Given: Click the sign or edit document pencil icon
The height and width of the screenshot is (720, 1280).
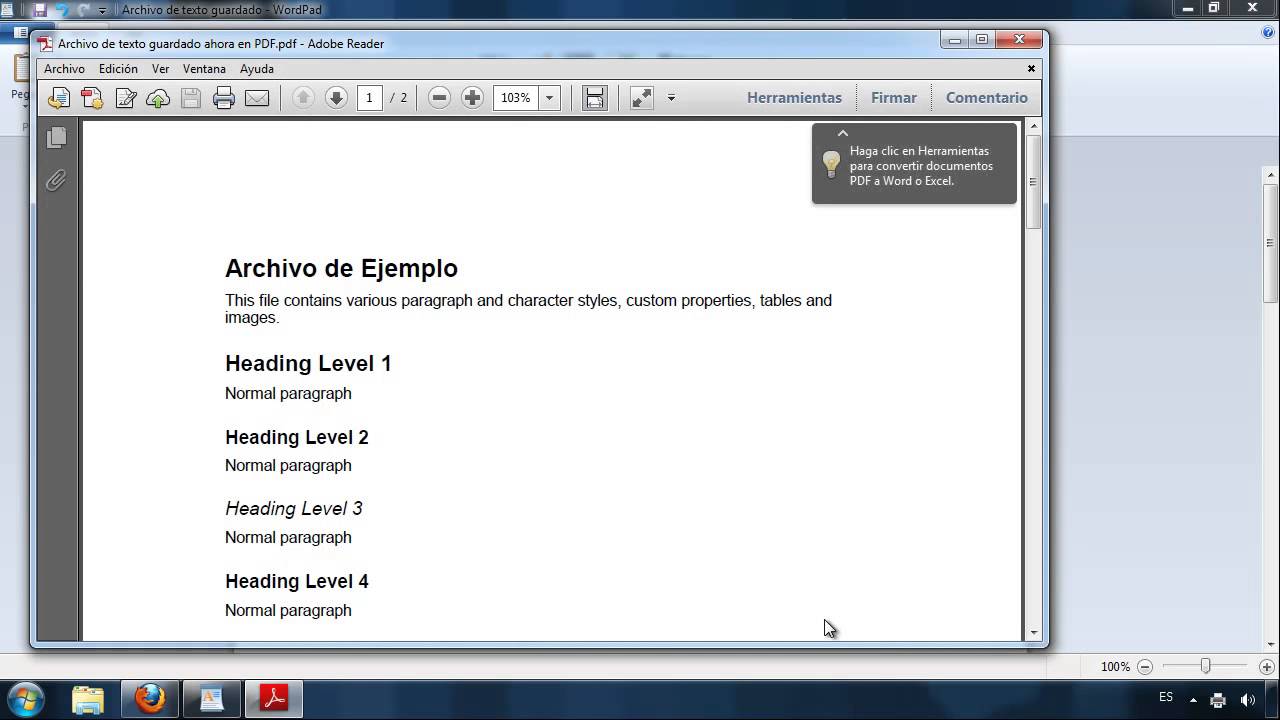Looking at the screenshot, I should [x=125, y=98].
